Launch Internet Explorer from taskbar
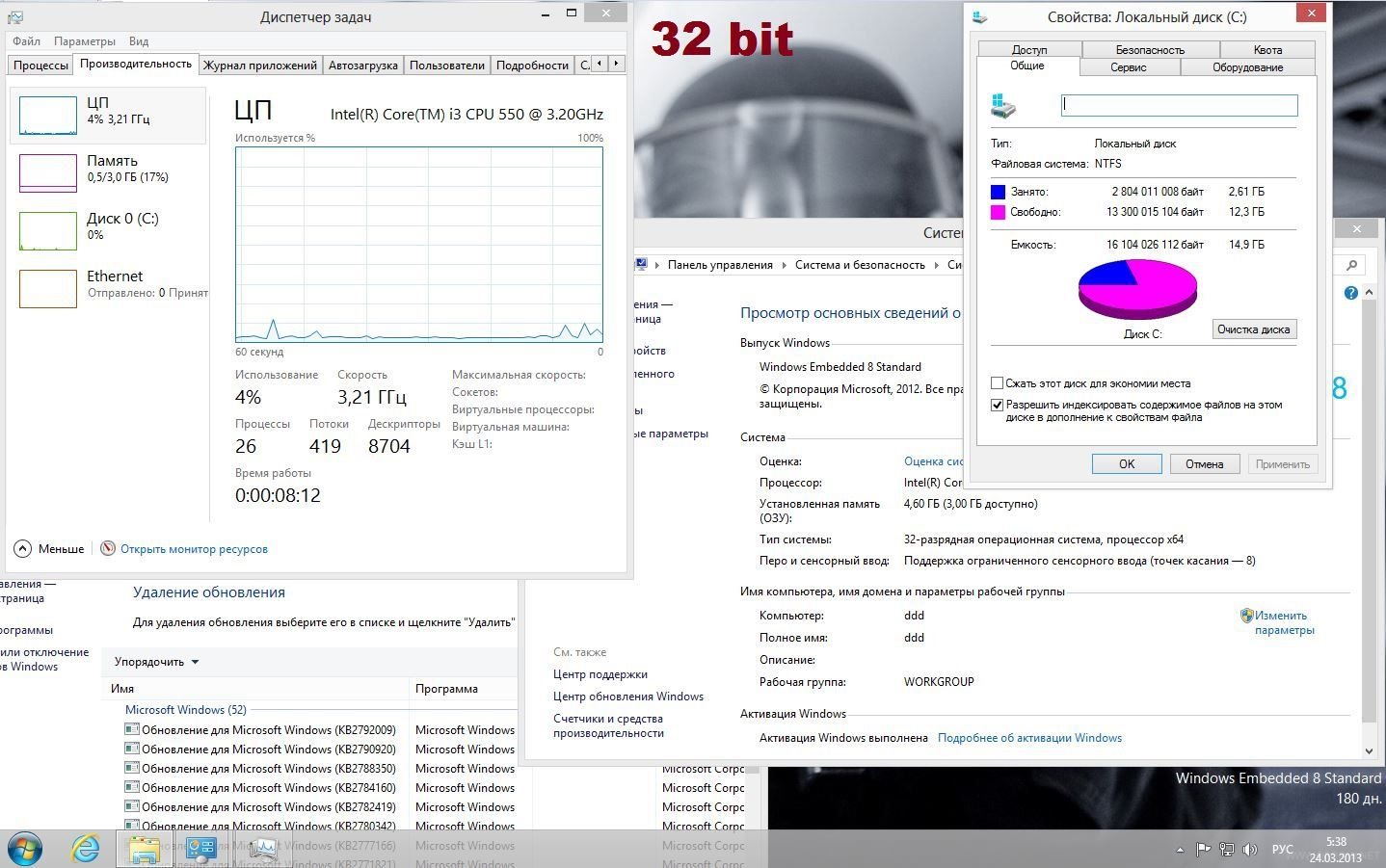Image resolution: width=1386 pixels, height=868 pixels. [x=86, y=849]
